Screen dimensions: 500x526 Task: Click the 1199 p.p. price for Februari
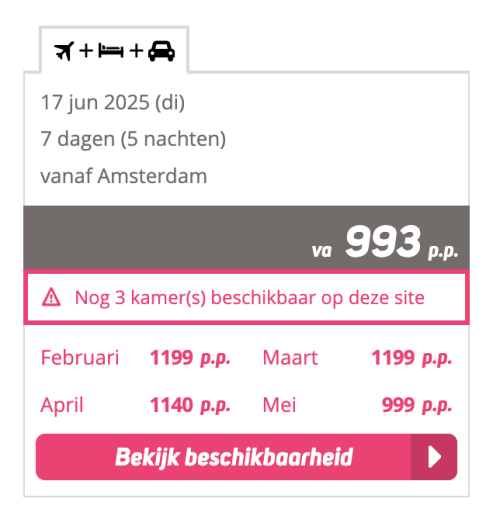190,358
